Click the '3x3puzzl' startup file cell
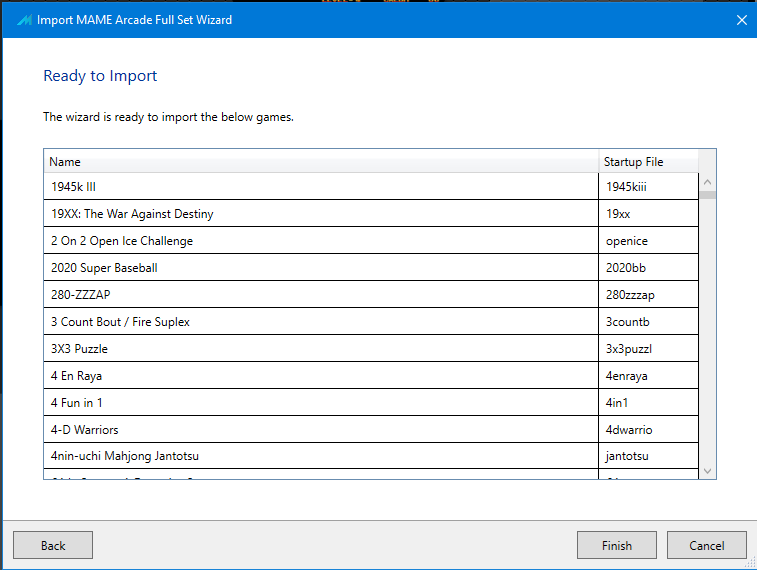The height and width of the screenshot is (570, 757). (648, 349)
